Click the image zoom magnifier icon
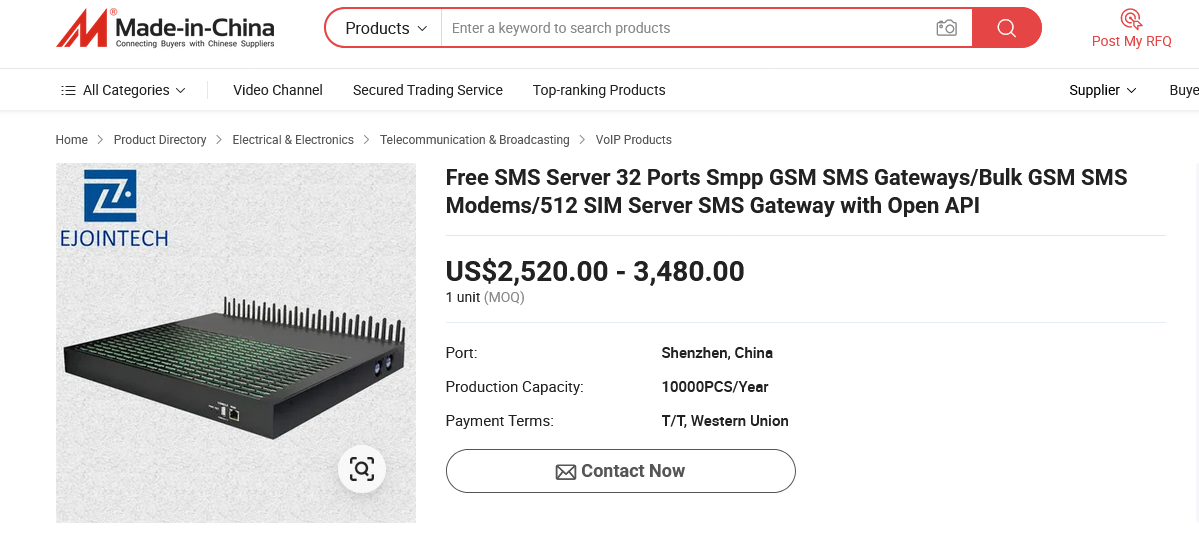 (x=361, y=468)
